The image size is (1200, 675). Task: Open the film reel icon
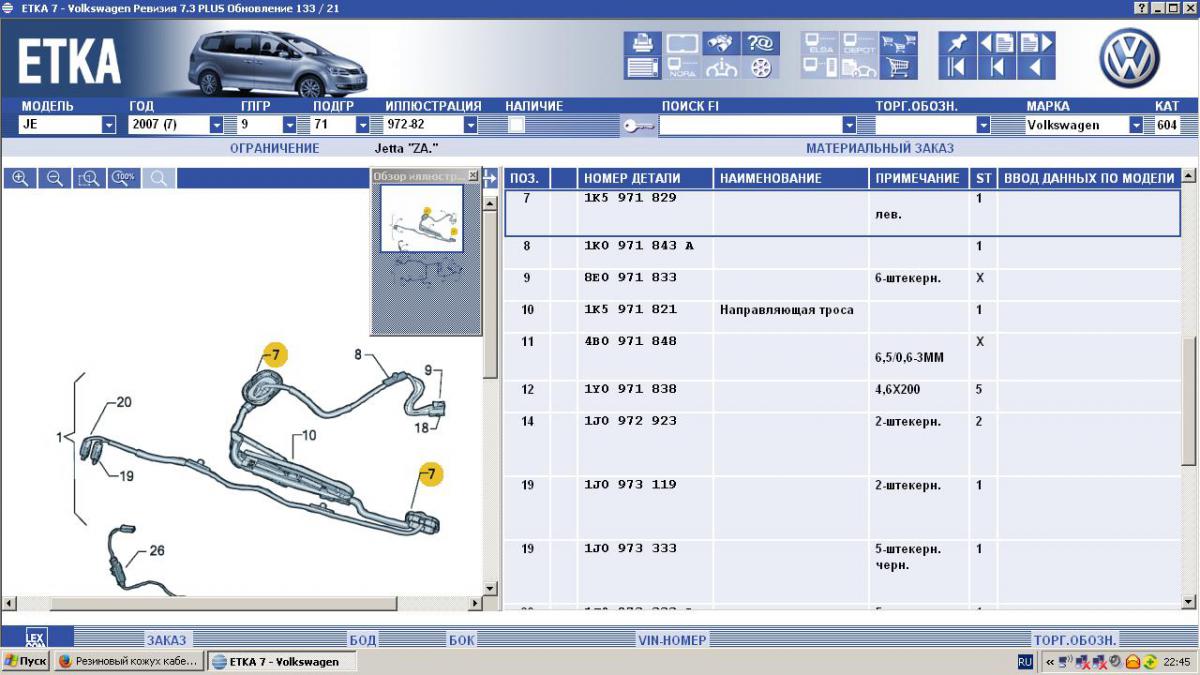(761, 68)
